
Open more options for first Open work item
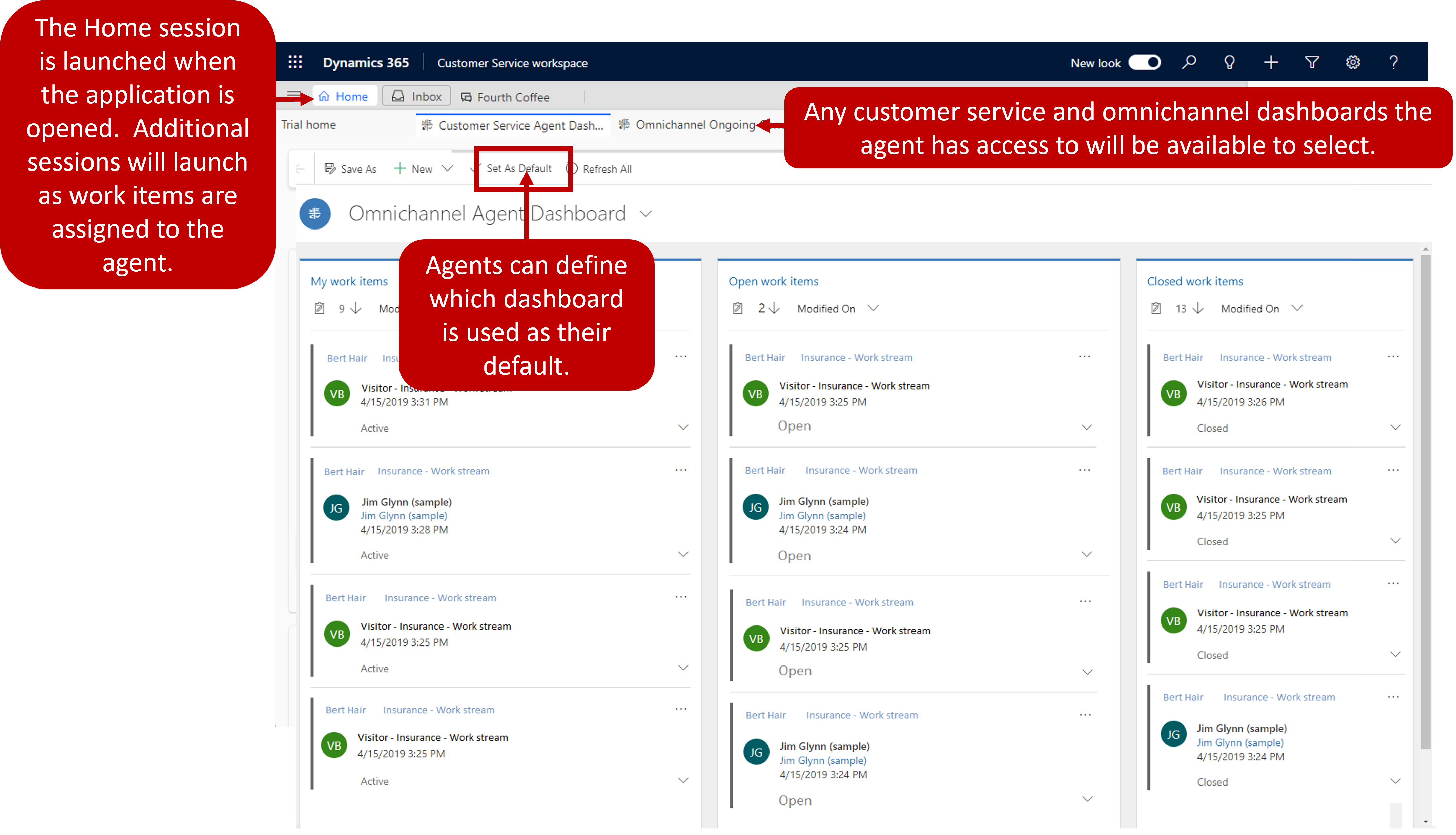tap(1085, 356)
